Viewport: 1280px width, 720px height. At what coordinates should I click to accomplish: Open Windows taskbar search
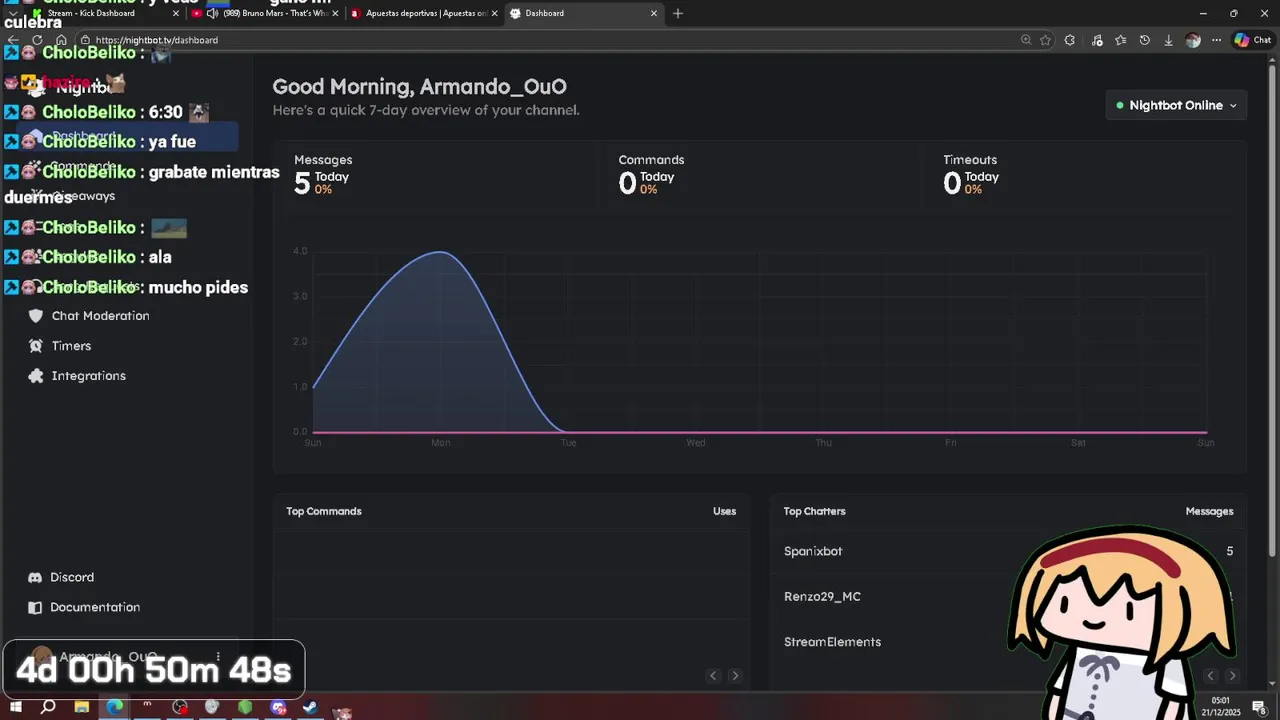(48, 707)
